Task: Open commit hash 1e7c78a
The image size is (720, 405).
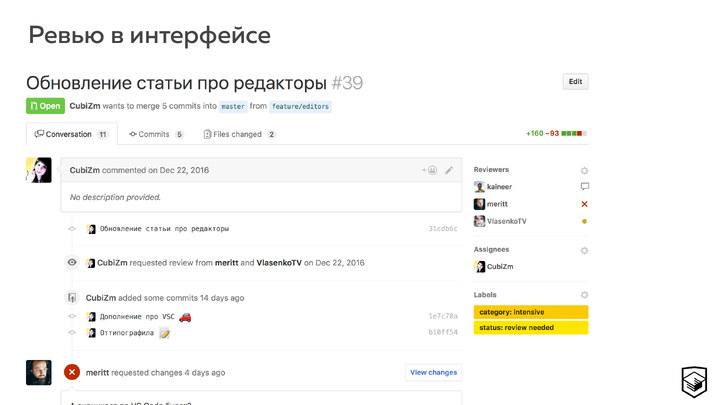Action: coord(443,316)
